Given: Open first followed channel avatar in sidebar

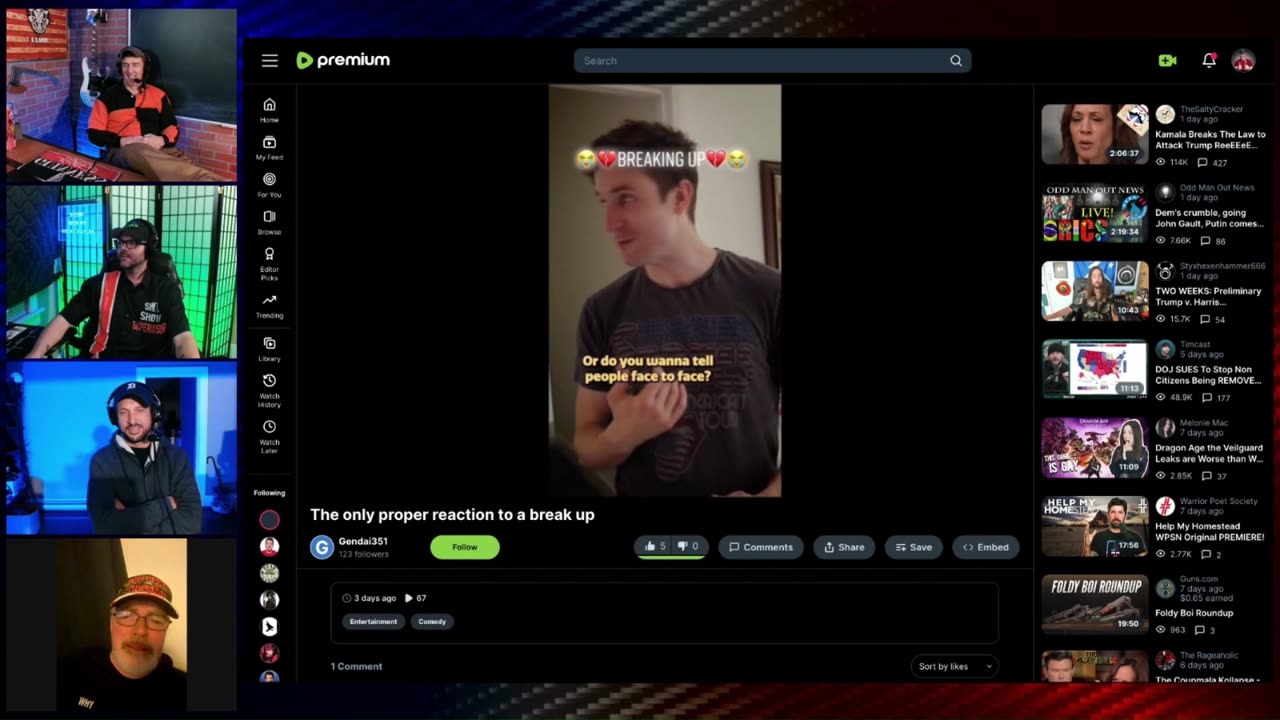Looking at the screenshot, I should [269, 520].
